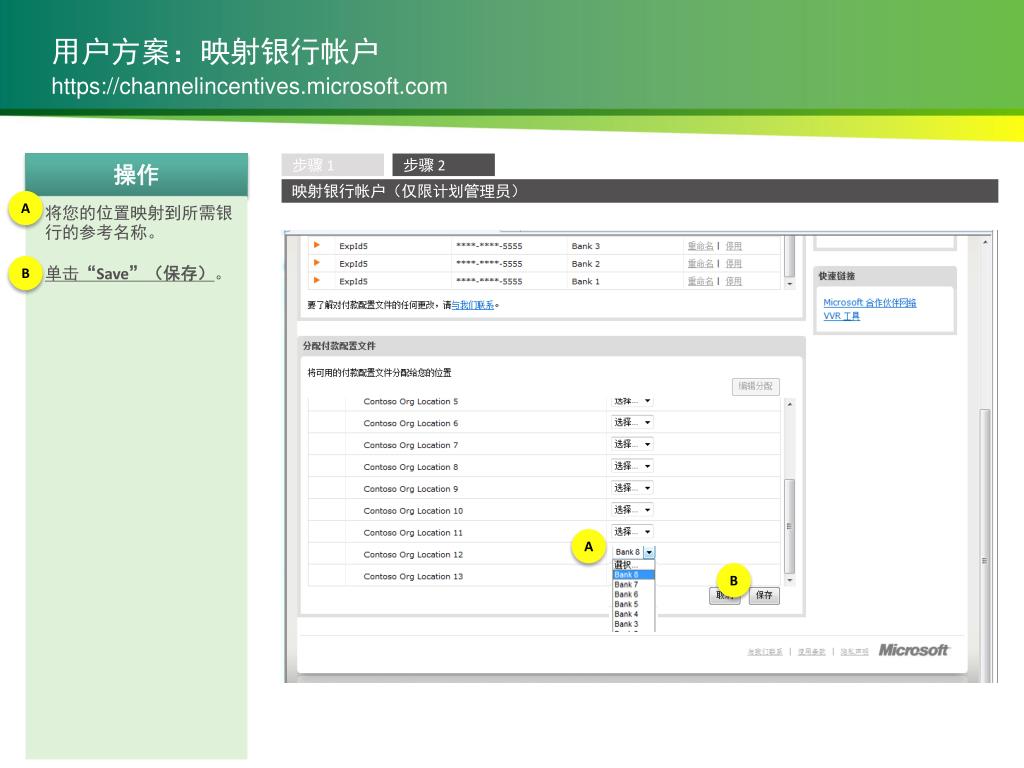Choose Bank 4 from the open dropdown list
The height and width of the screenshot is (768, 1024).
click(x=633, y=614)
